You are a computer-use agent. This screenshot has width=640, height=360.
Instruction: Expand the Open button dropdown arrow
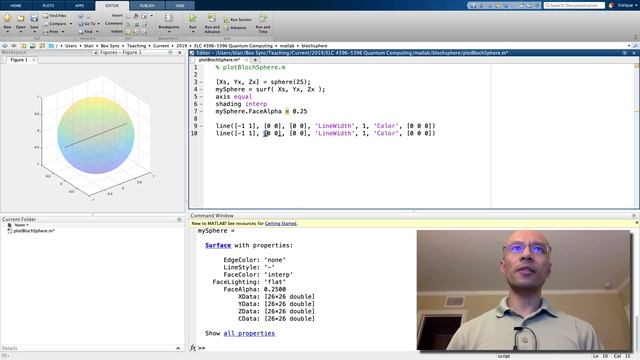21,32
